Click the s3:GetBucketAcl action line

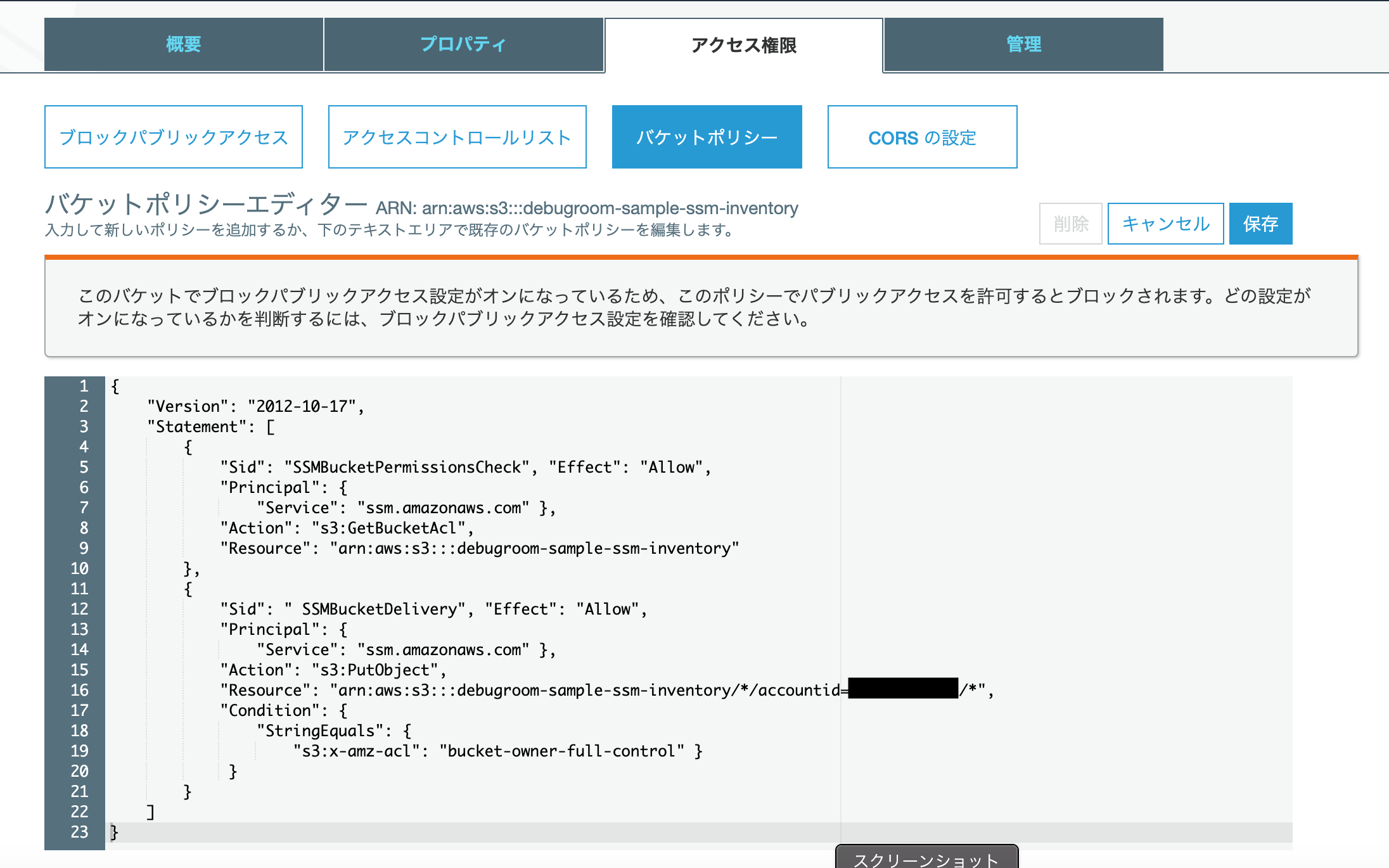click(347, 528)
